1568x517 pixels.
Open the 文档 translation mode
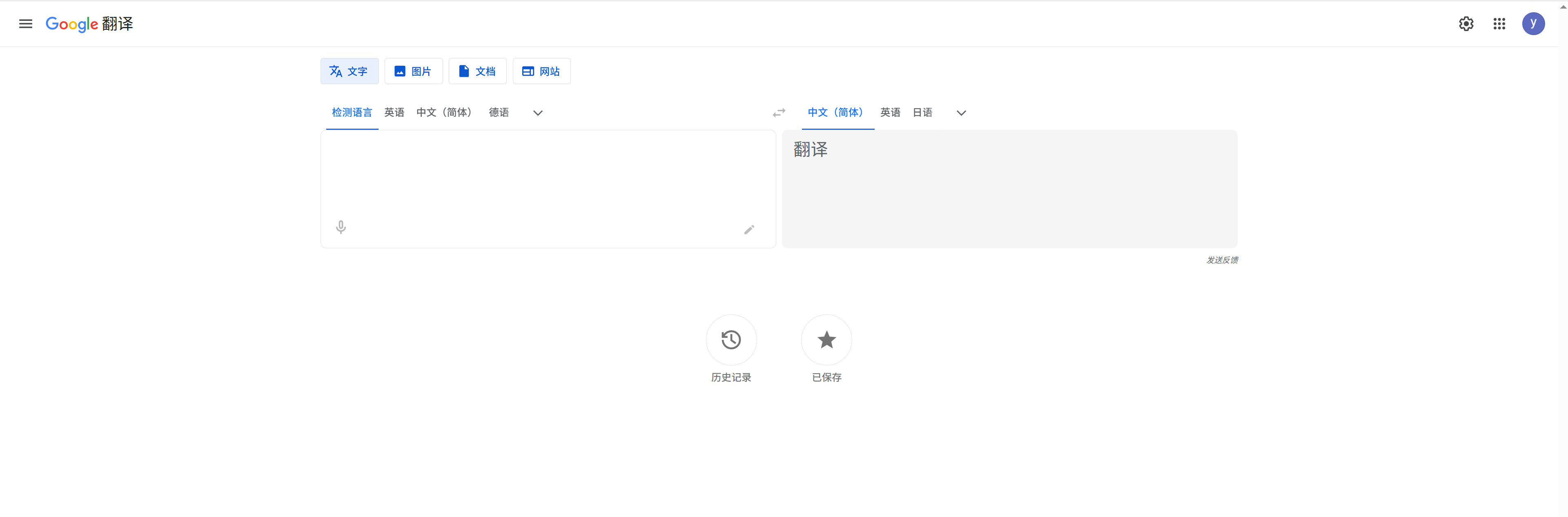coord(477,71)
